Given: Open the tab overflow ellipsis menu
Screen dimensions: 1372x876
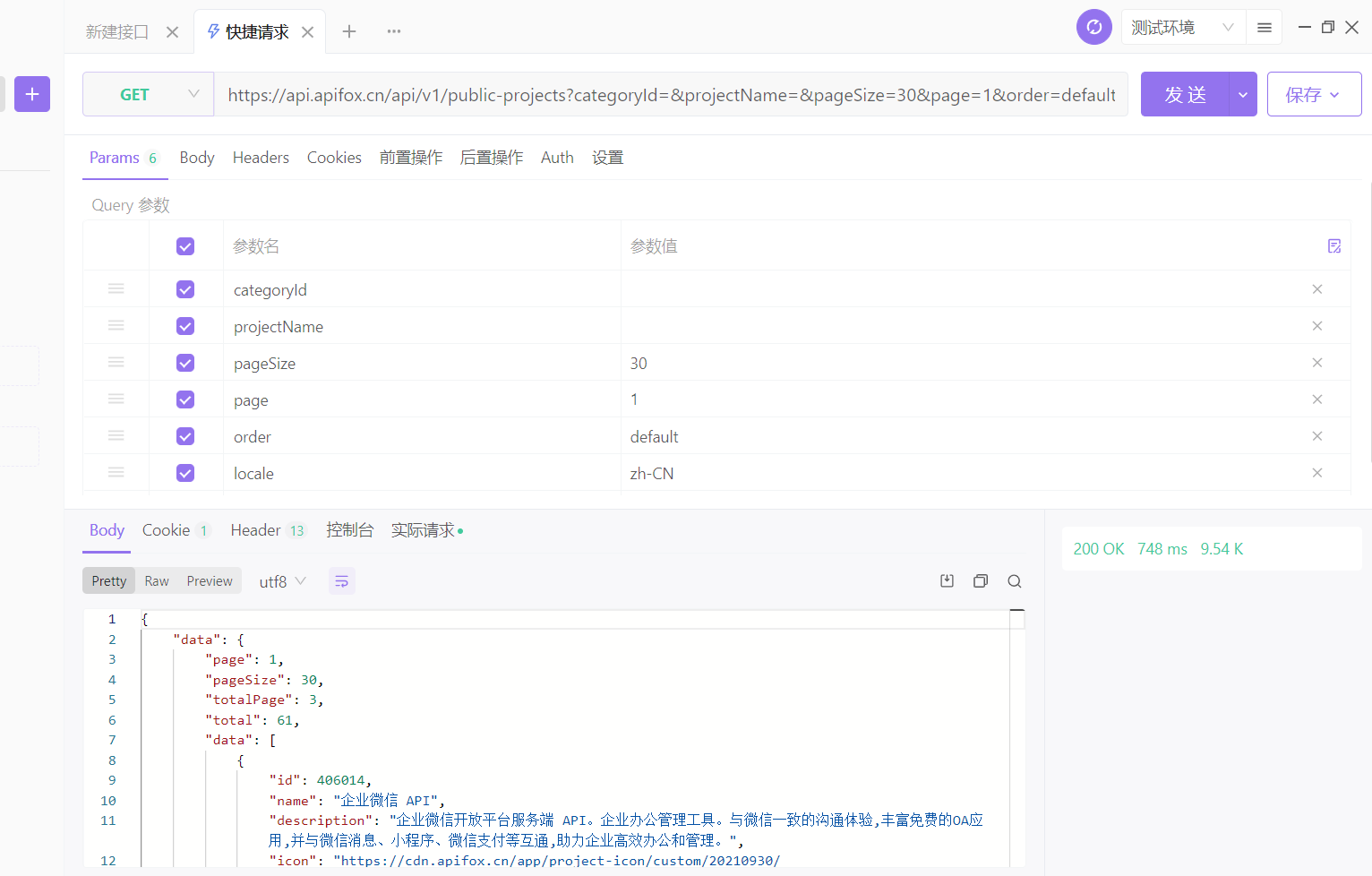Looking at the screenshot, I should coord(394,31).
